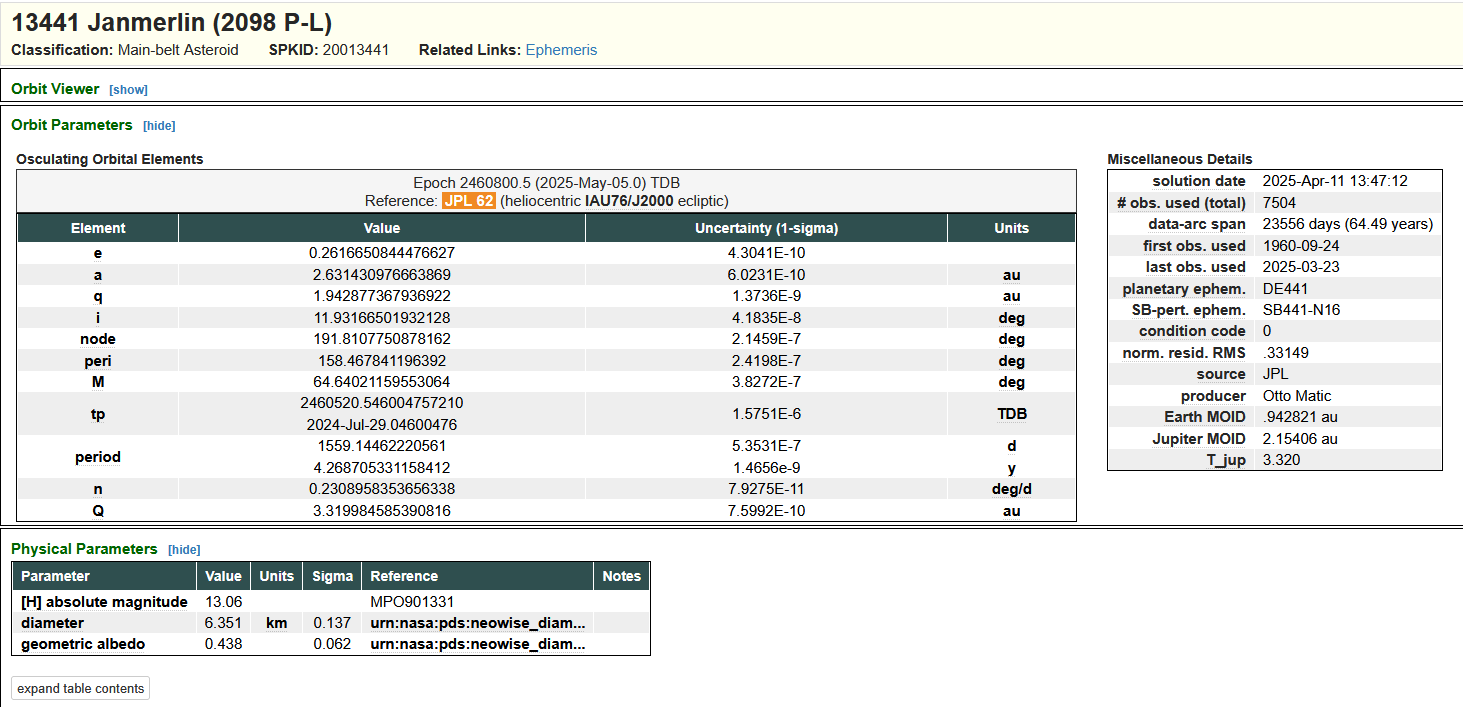Image resolution: width=1463 pixels, height=707 pixels.
Task: Open the Ephemeris related link
Action: point(561,50)
